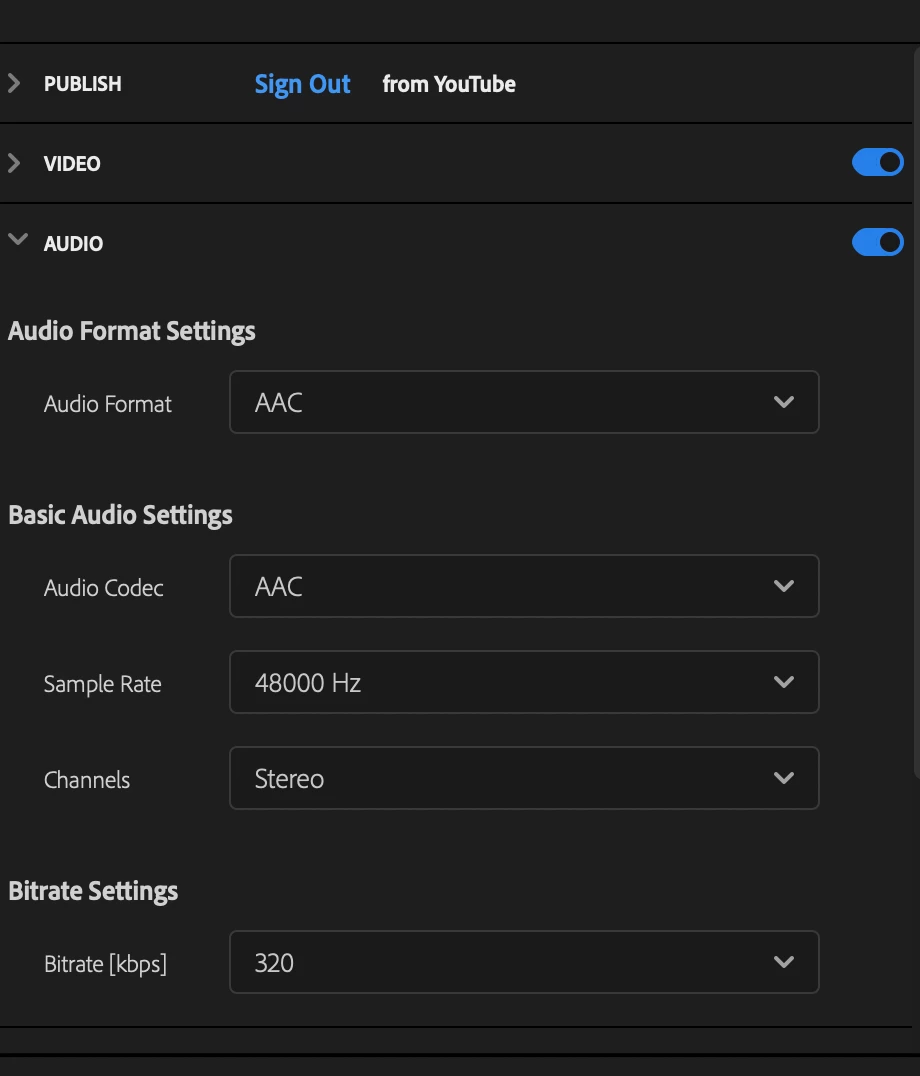Disable the VIDEO export toggle

point(877,163)
